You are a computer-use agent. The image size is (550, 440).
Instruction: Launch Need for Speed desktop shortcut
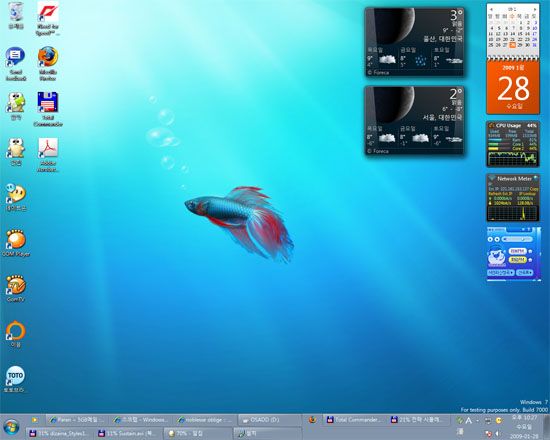click(48, 19)
